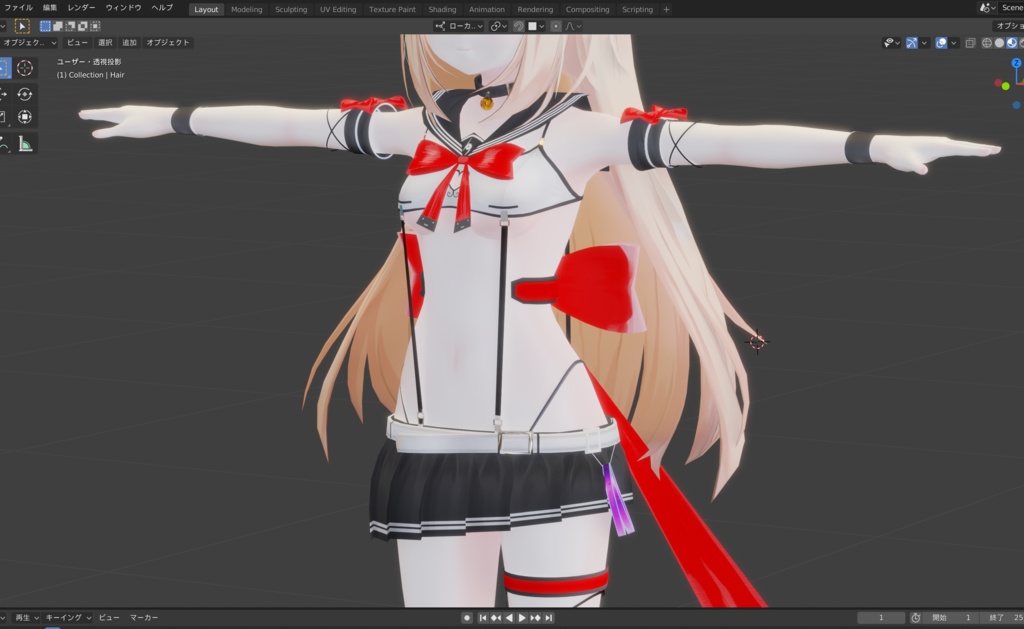This screenshot has width=1024, height=629.
Task: Toggle the show gizmos icon
Action: coord(912,42)
